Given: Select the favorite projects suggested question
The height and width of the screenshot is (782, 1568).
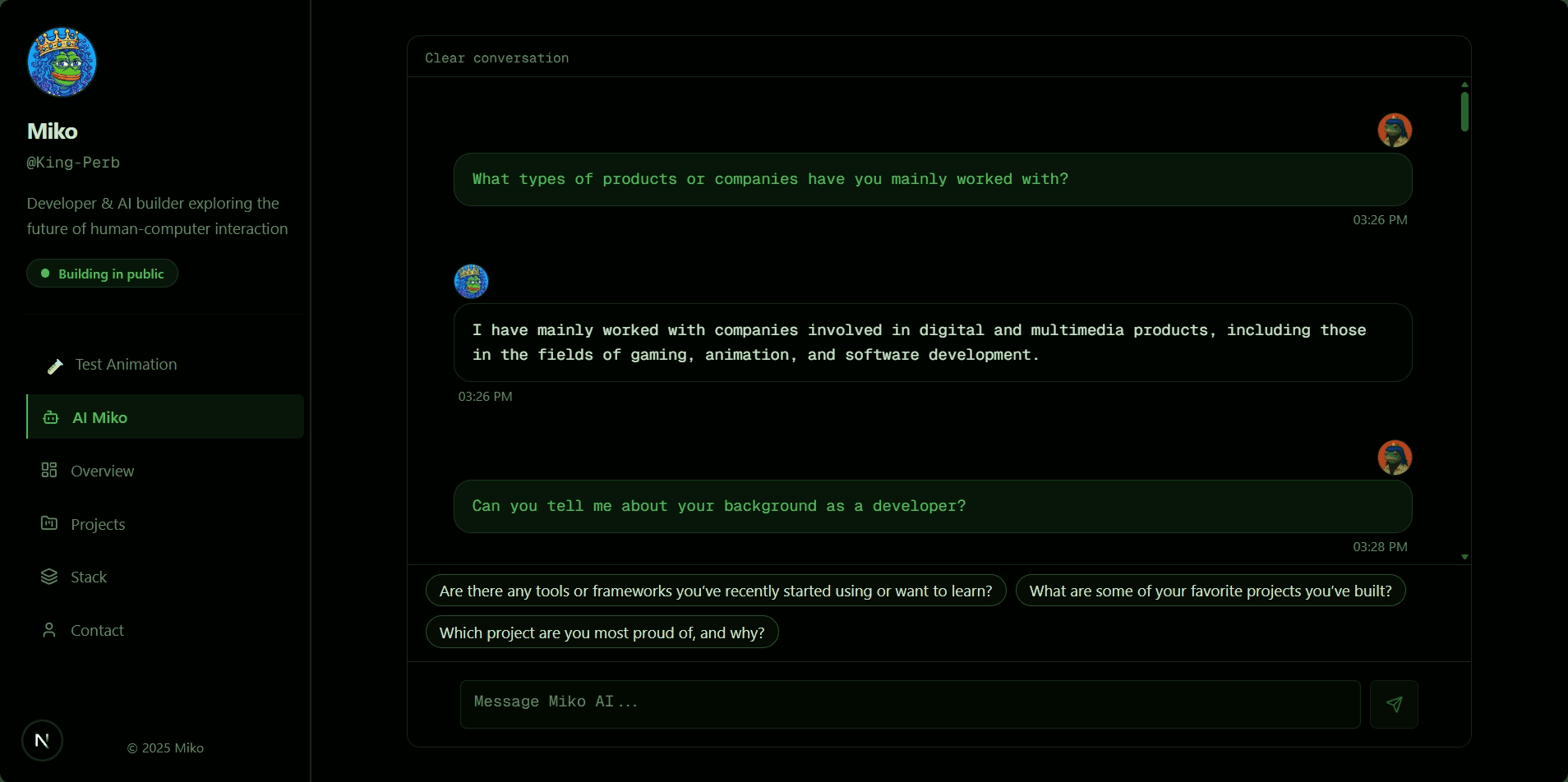Looking at the screenshot, I should (1210, 591).
